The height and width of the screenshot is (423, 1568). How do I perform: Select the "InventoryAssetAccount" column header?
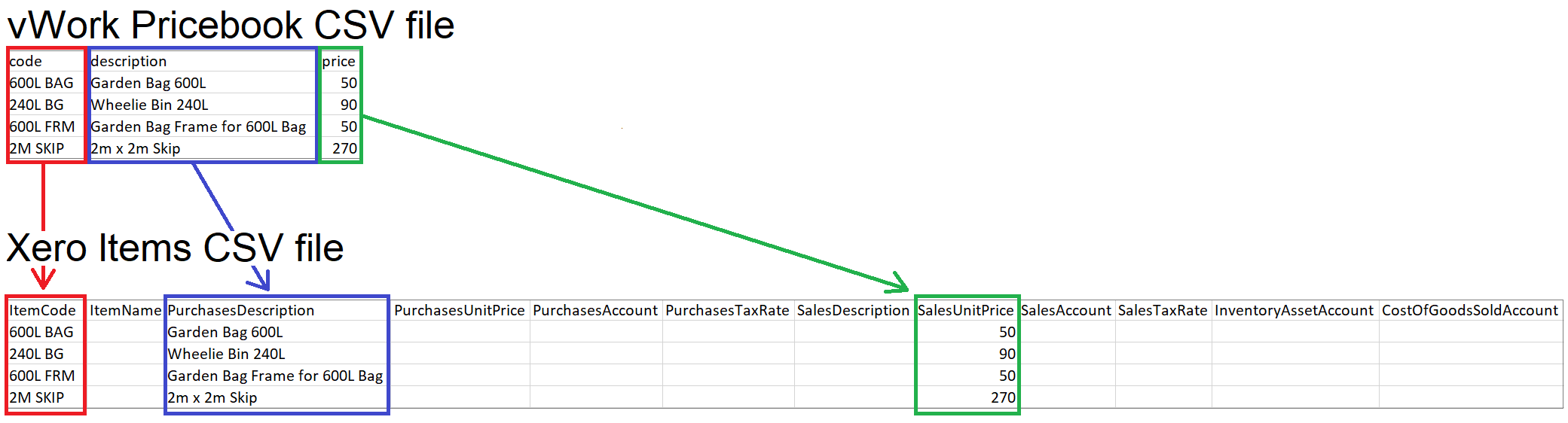(1294, 310)
